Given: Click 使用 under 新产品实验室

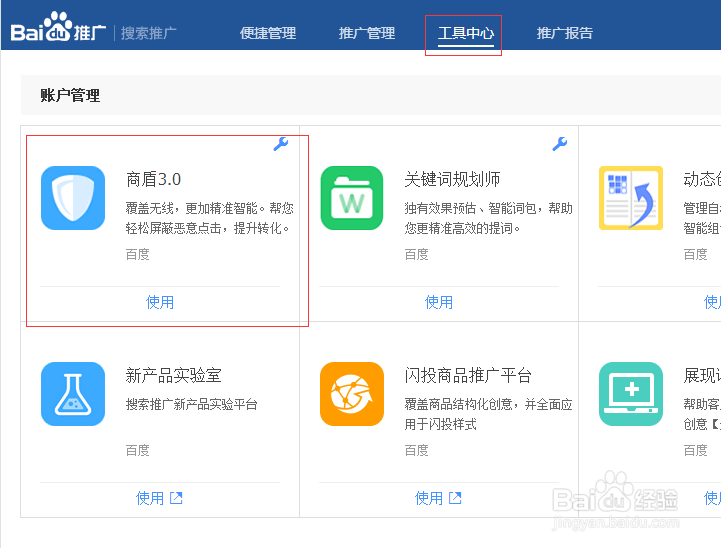Looking at the screenshot, I should click(150, 498).
